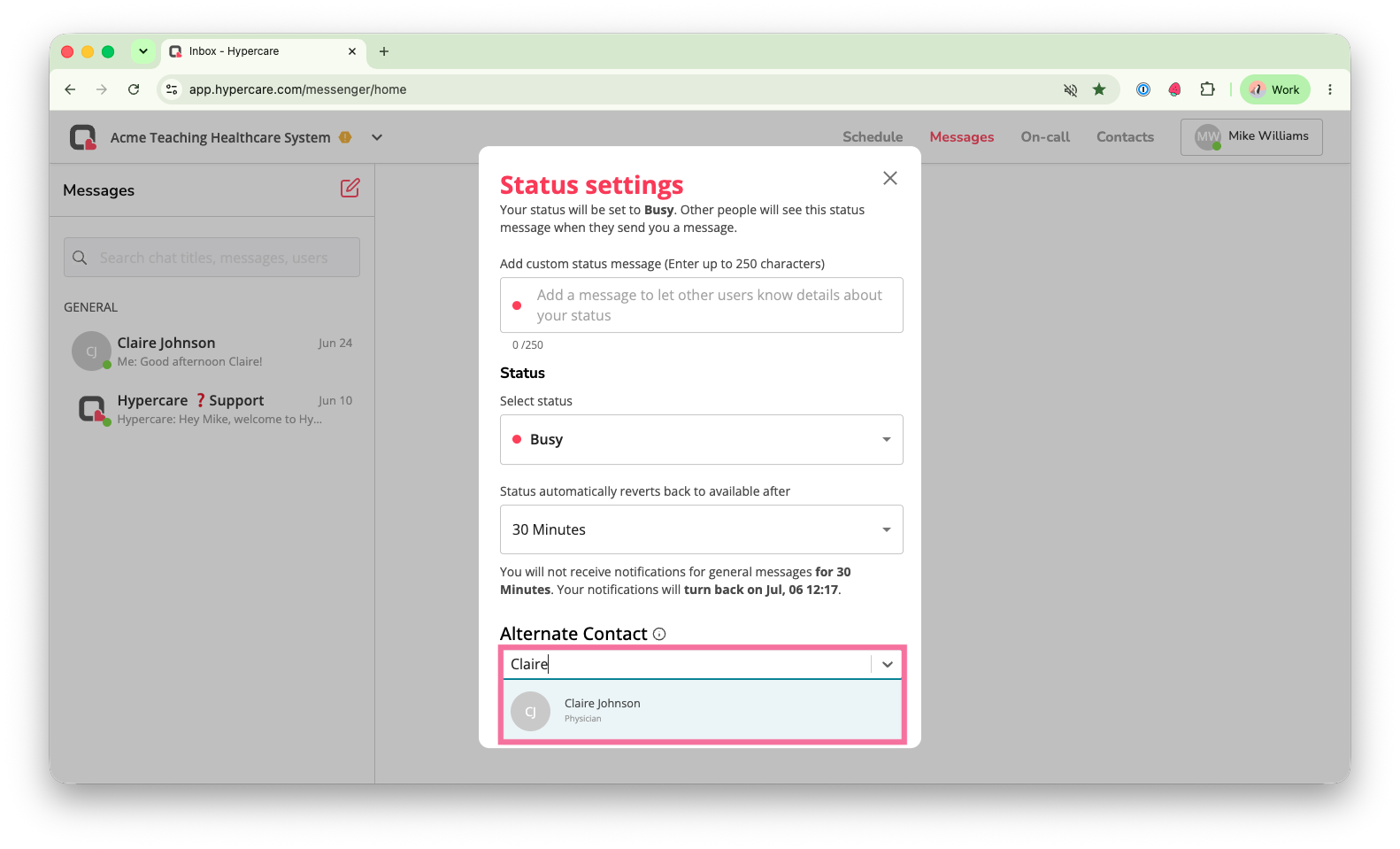This screenshot has height=849, width=1400.
Task: Click the site information icon in address bar
Action: pyautogui.click(x=172, y=89)
